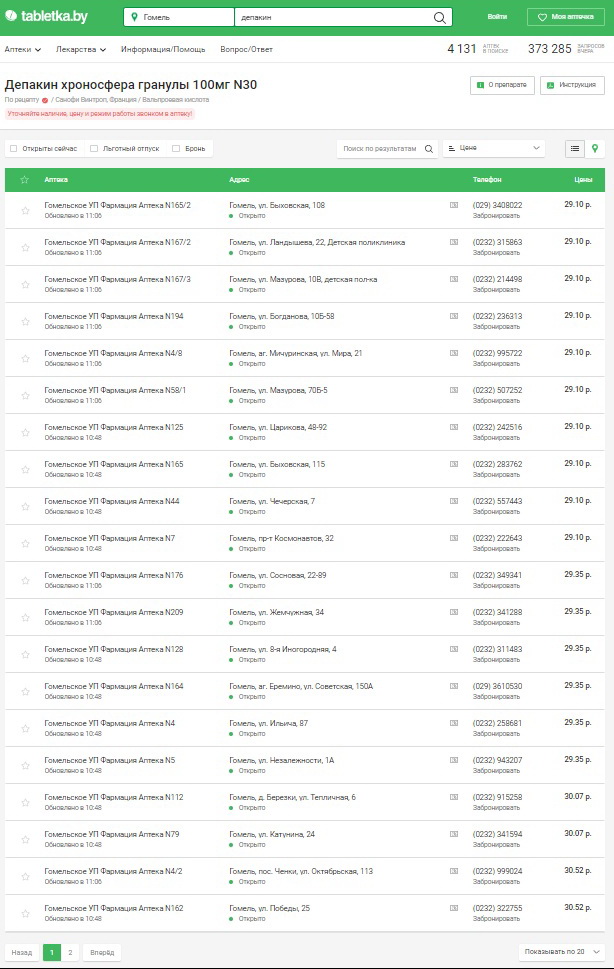
Task: Open the map icon for ул. Чечерская, 7
Action: 454,501
